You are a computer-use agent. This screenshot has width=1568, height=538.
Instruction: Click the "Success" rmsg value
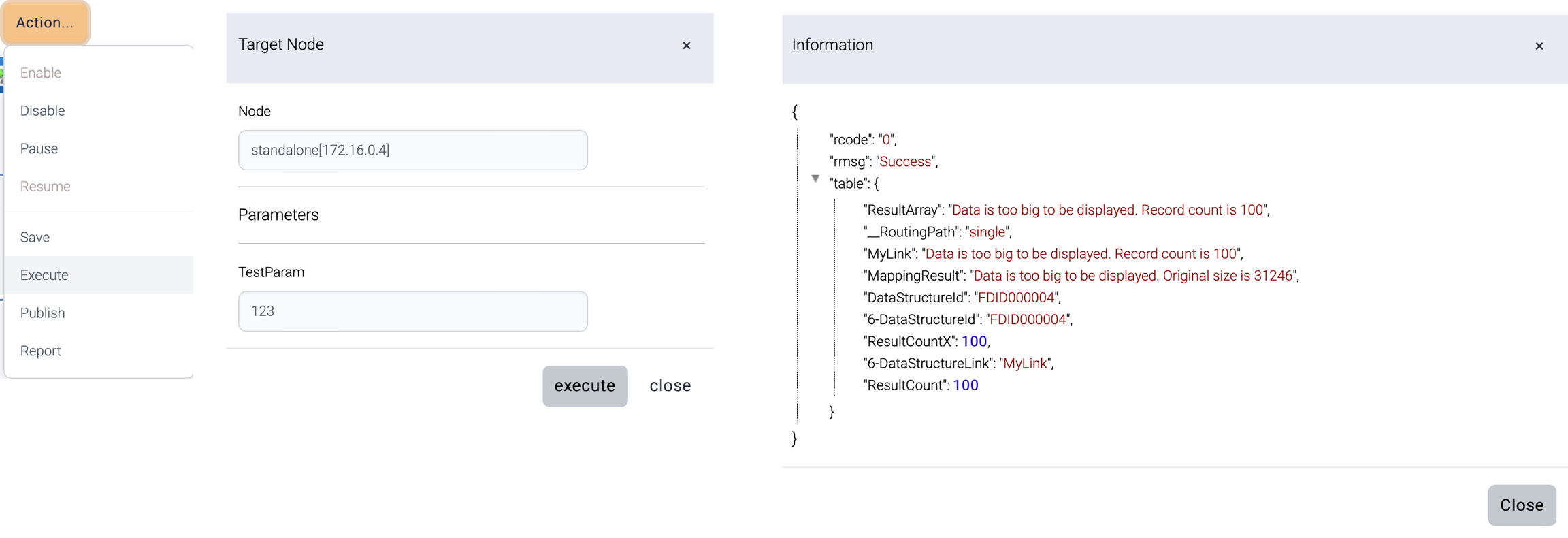pyautogui.click(x=905, y=161)
